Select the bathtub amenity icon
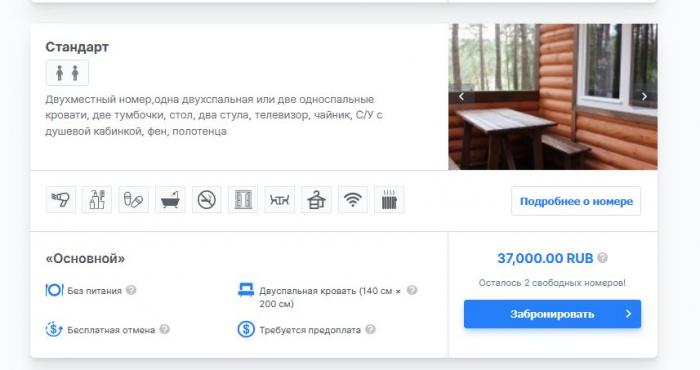 [170, 200]
